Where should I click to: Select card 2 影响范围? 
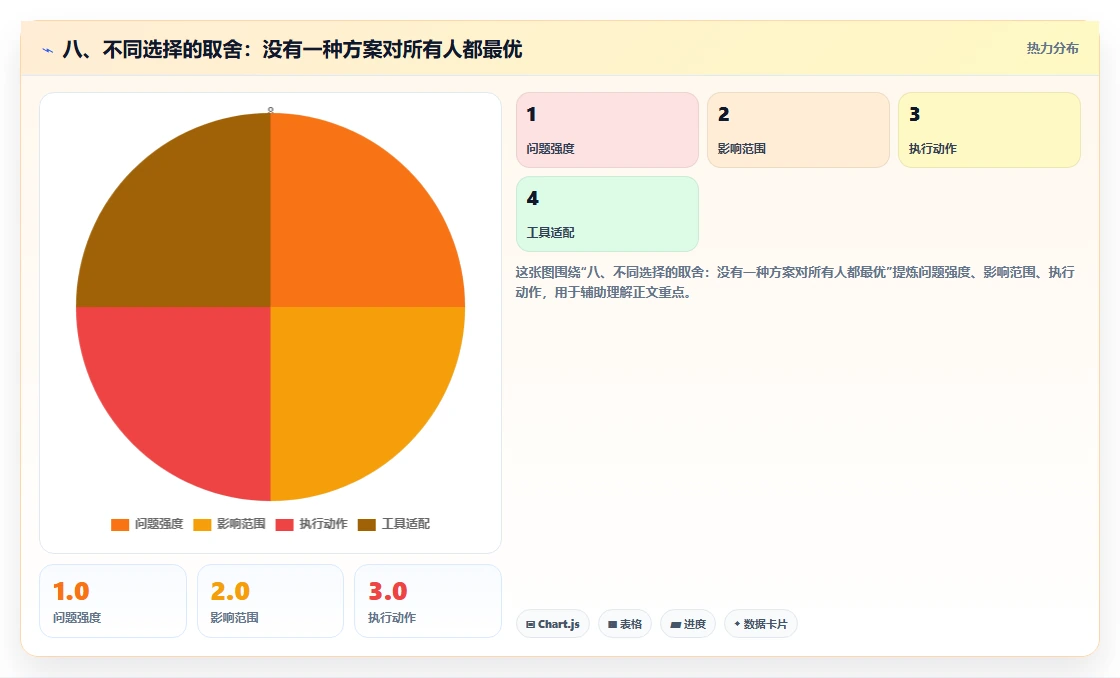click(x=799, y=130)
